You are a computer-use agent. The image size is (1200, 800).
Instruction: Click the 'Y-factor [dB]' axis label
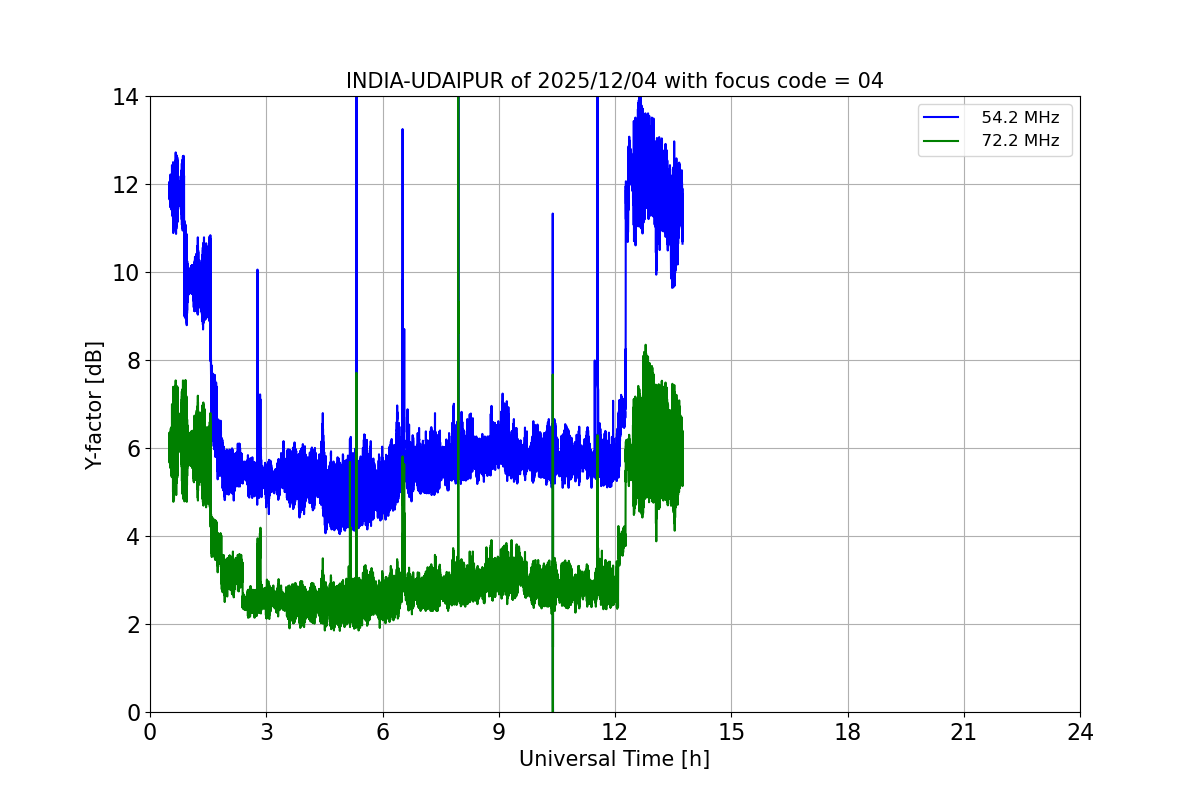pos(94,404)
